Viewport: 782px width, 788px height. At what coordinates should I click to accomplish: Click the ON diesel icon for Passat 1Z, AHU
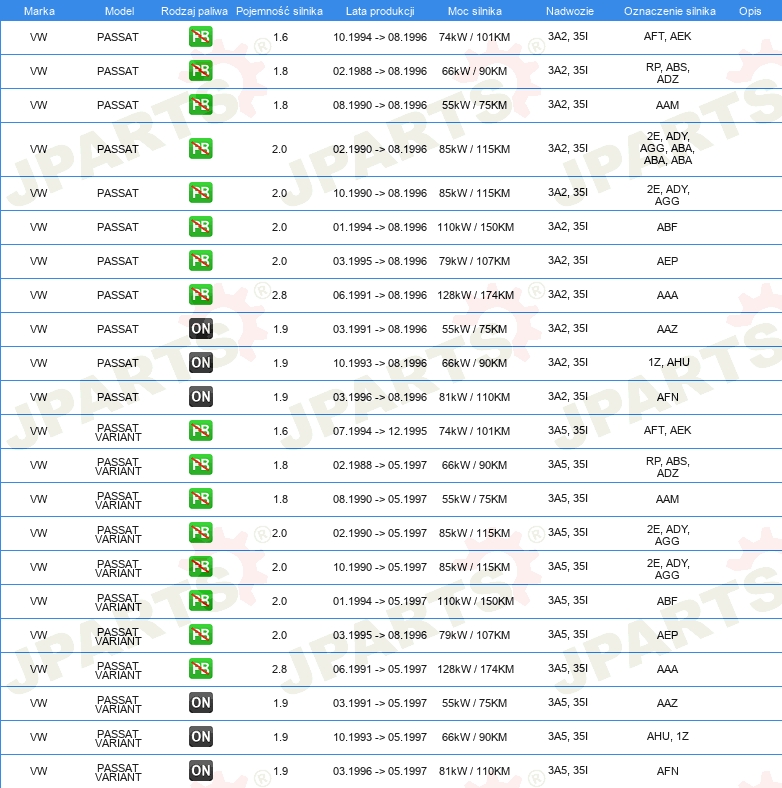[x=201, y=363]
